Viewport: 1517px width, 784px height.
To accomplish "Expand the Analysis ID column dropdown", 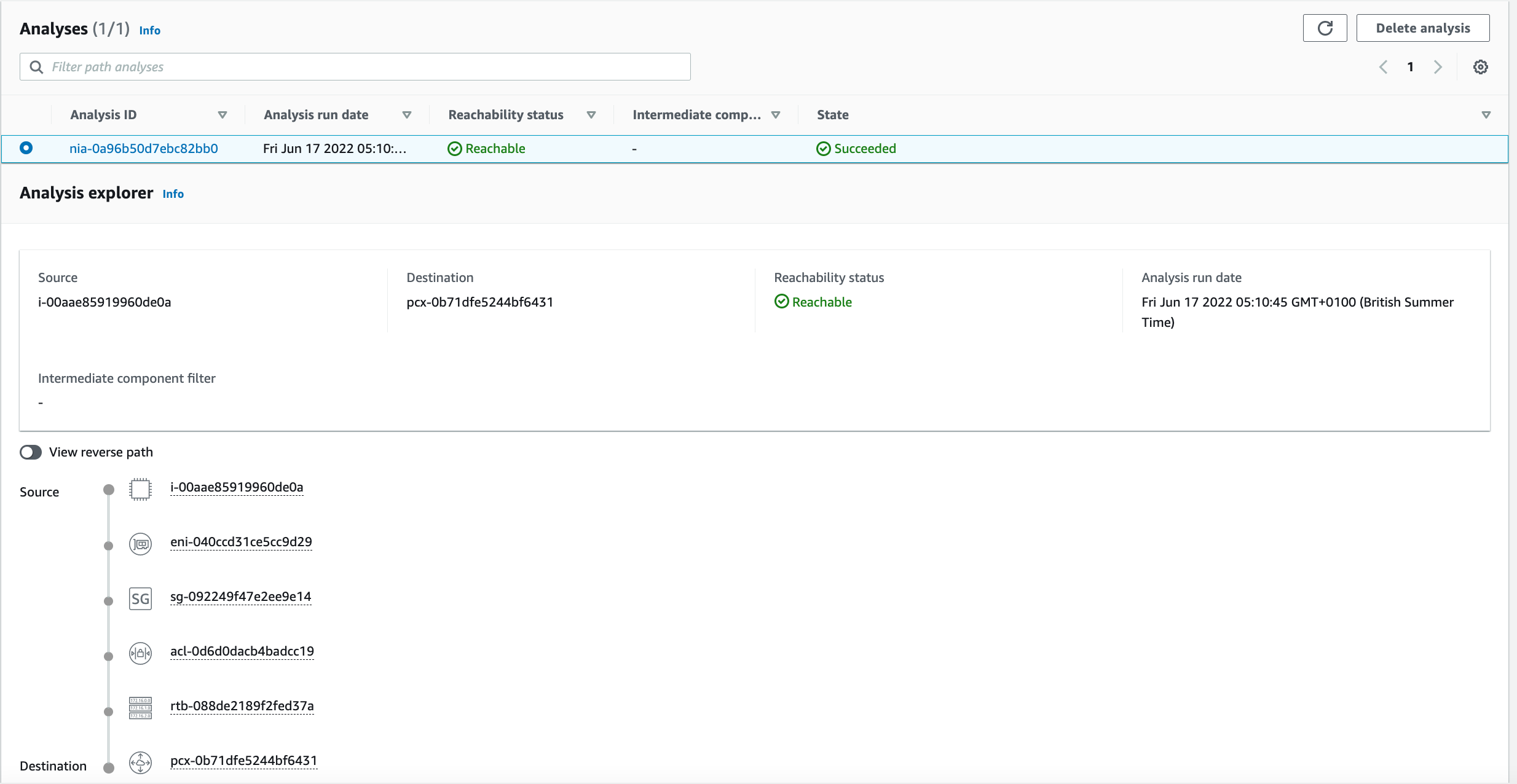I will click(x=219, y=114).
